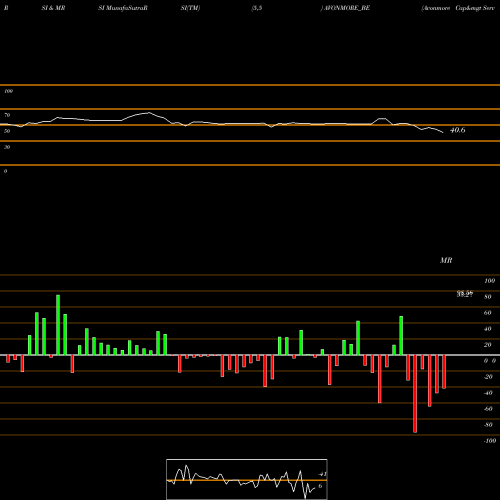Click the 70 level label on RSI axis
This screenshot has height=500, width=500.
[7, 115]
